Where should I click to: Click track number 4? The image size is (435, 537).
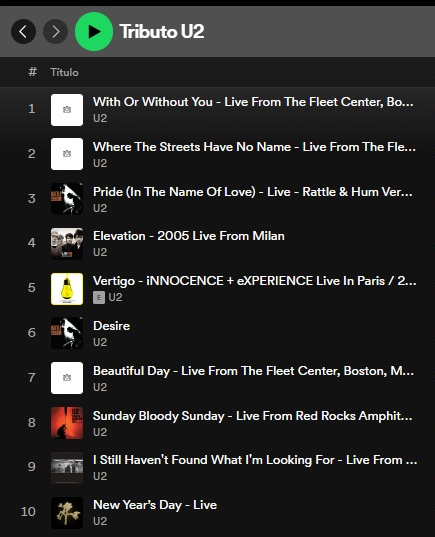32,243
